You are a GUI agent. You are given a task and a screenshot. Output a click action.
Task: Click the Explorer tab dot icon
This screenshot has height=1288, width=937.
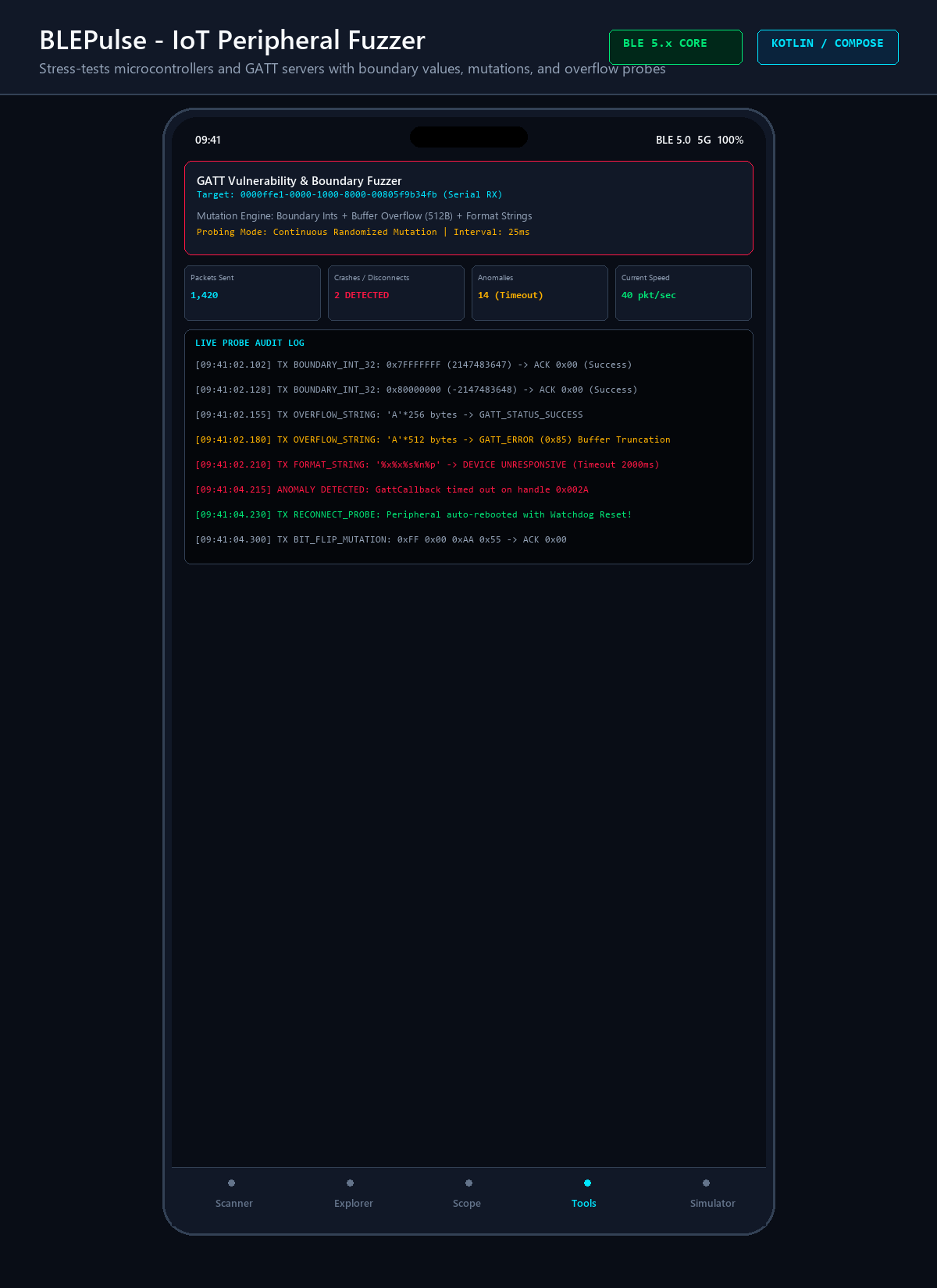[x=350, y=1183]
